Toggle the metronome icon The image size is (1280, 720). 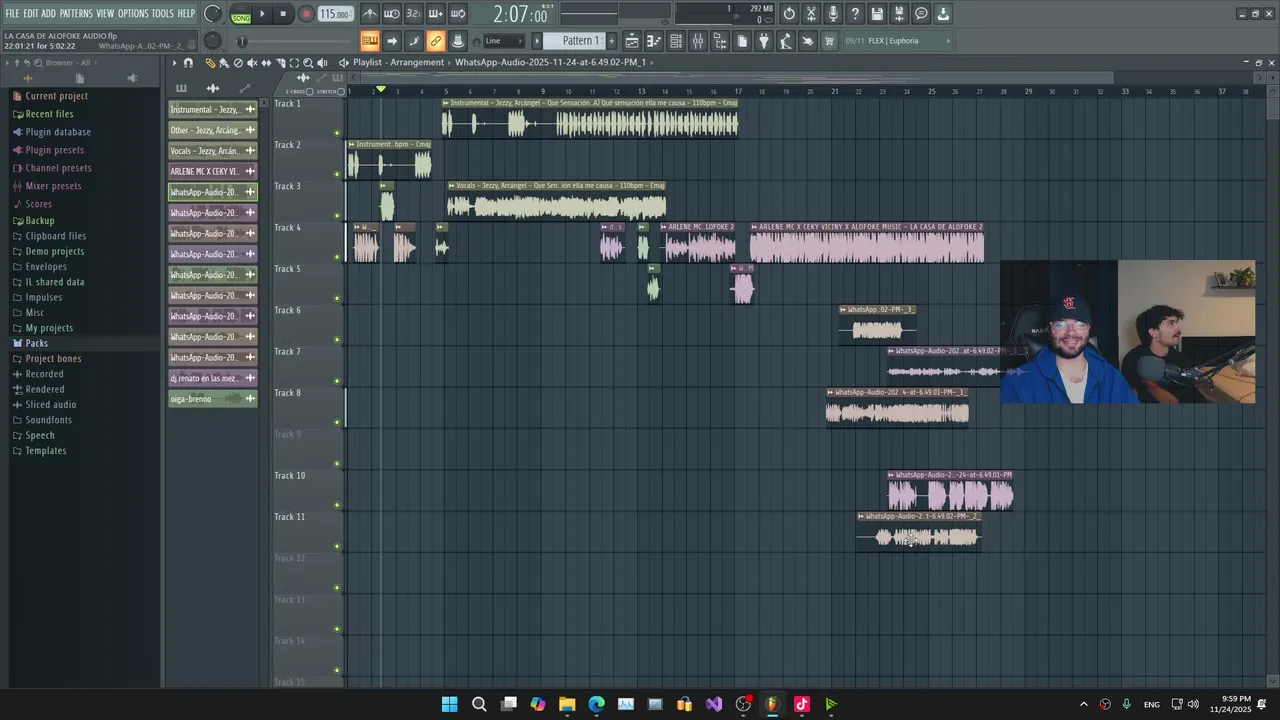click(370, 14)
